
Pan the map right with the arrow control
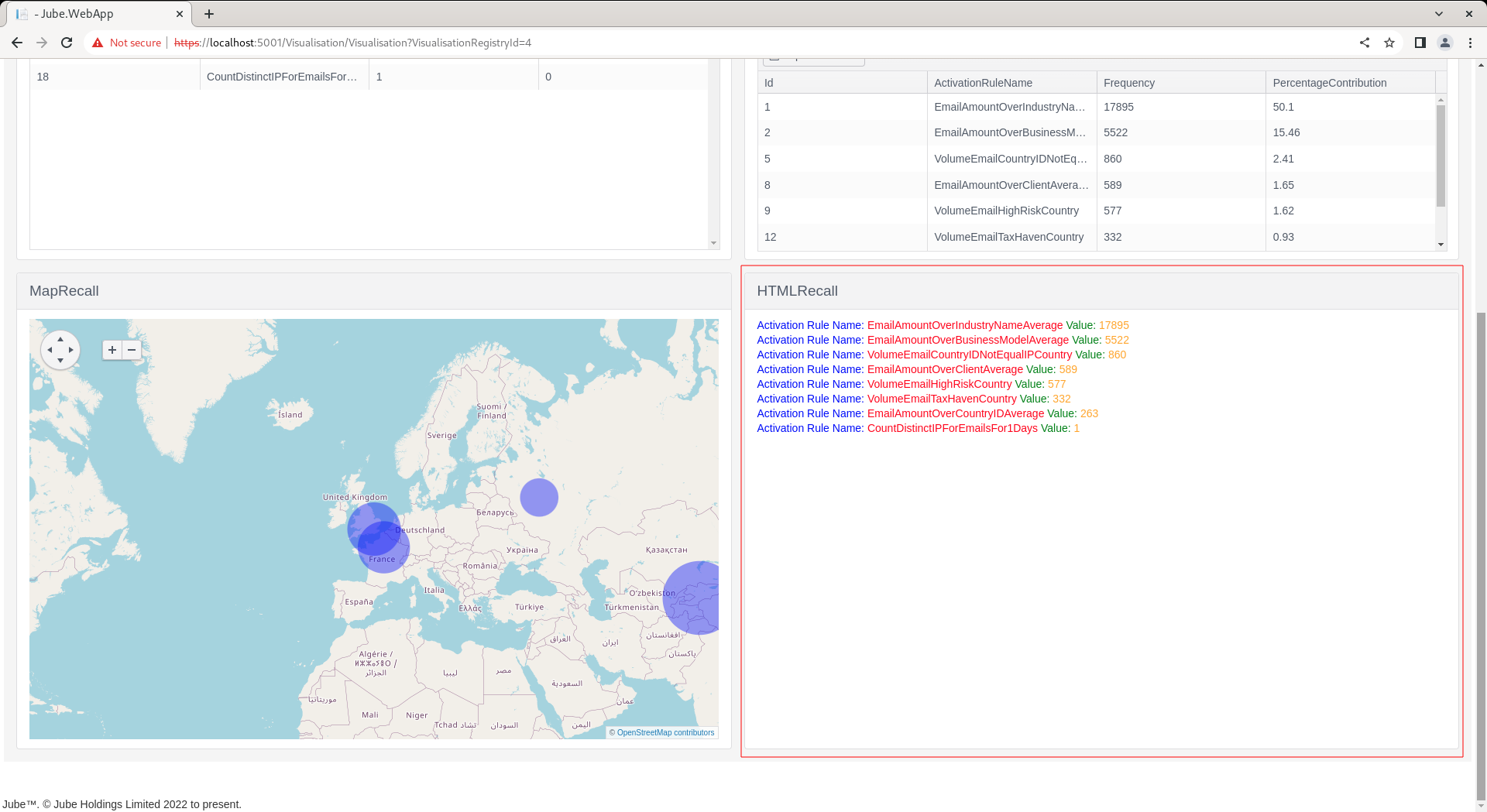click(71, 350)
